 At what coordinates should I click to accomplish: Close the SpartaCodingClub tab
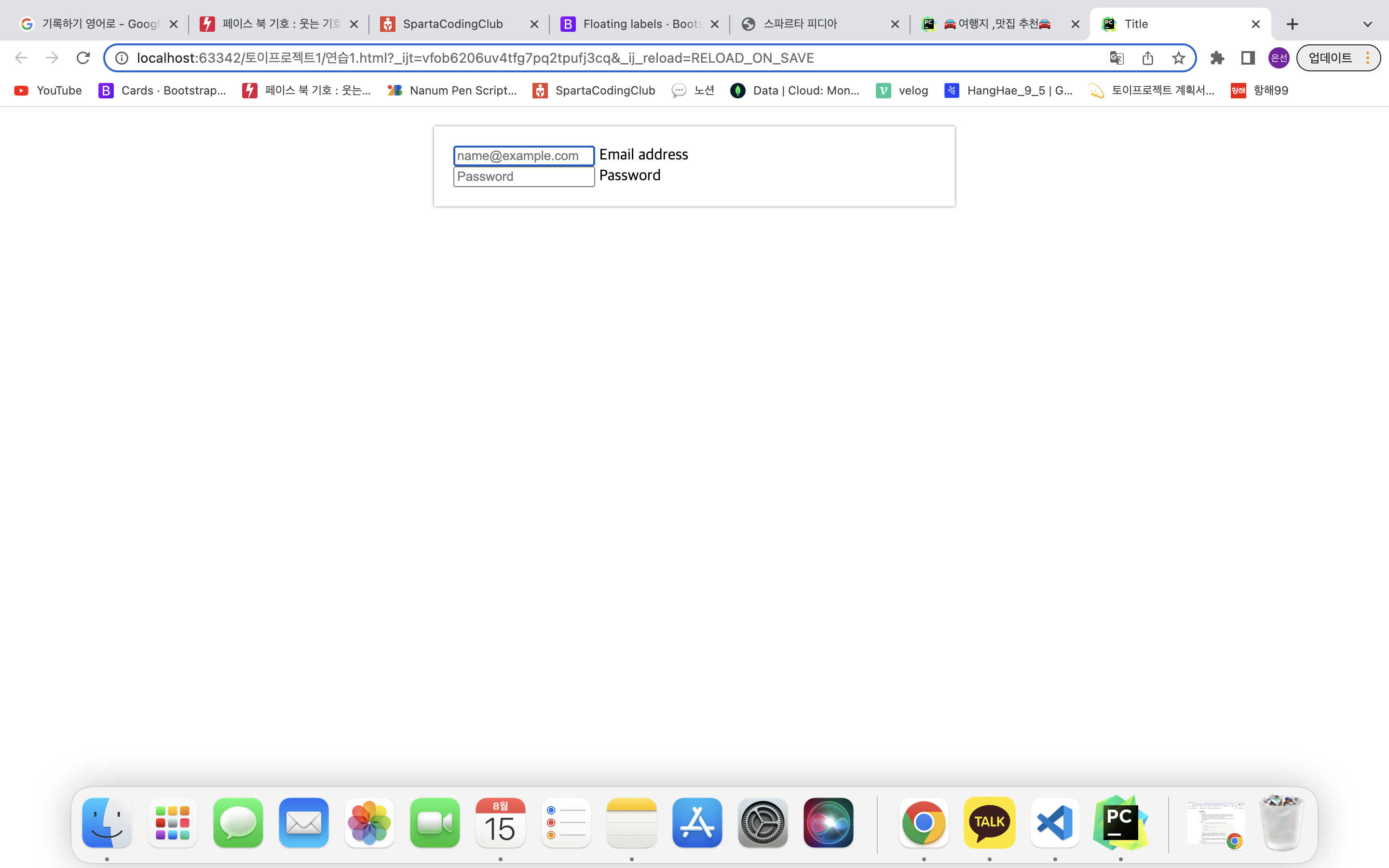[534, 24]
